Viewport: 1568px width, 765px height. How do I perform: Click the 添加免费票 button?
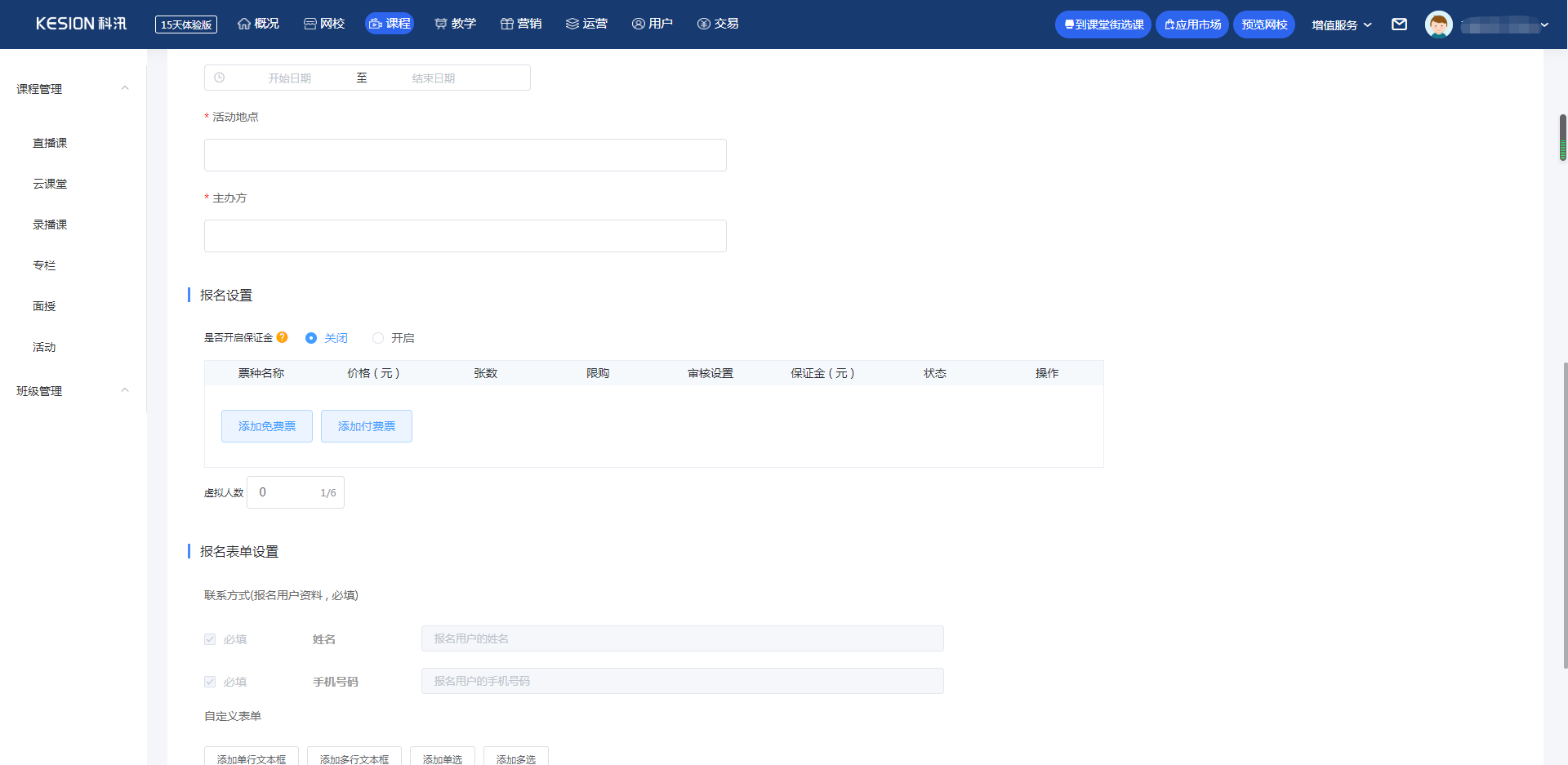267,426
